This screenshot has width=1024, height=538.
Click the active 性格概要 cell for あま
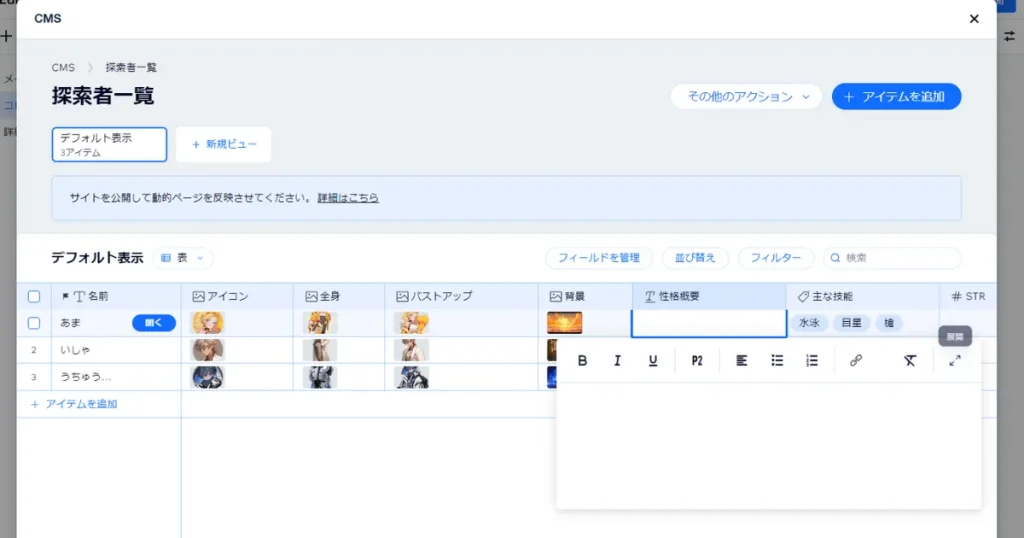[x=709, y=323]
